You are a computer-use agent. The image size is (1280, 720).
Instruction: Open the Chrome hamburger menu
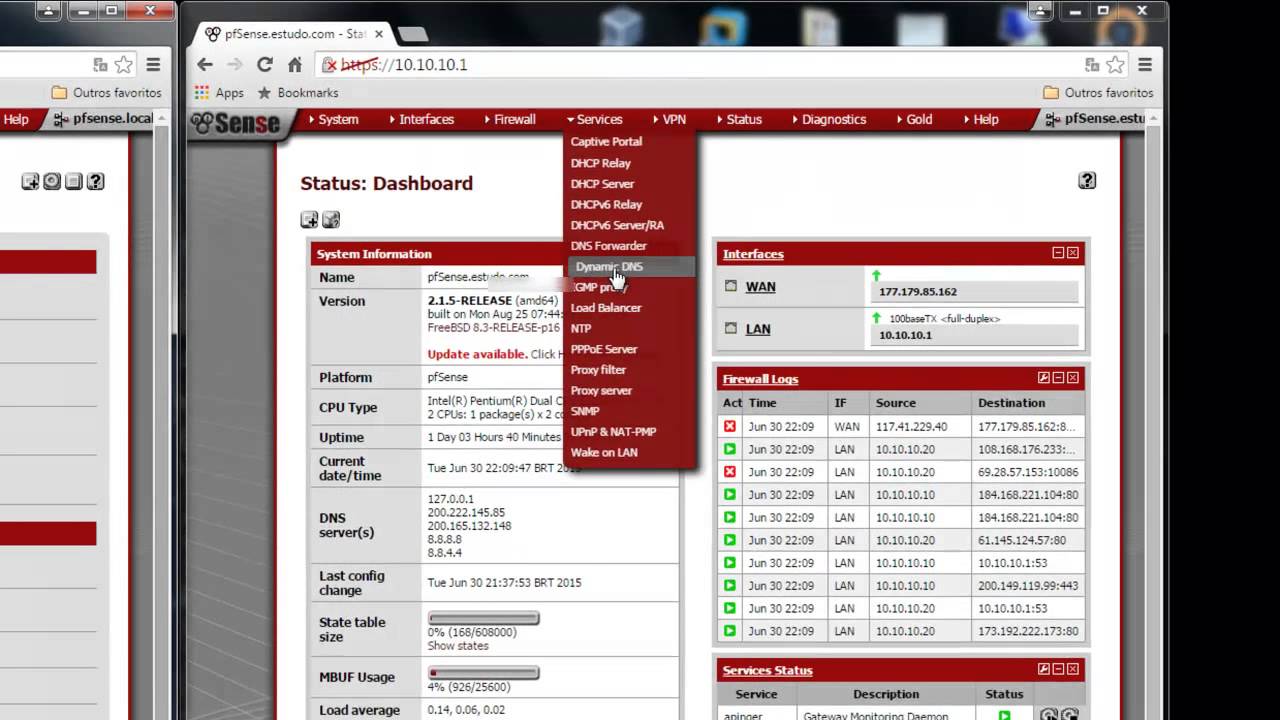click(x=1145, y=64)
